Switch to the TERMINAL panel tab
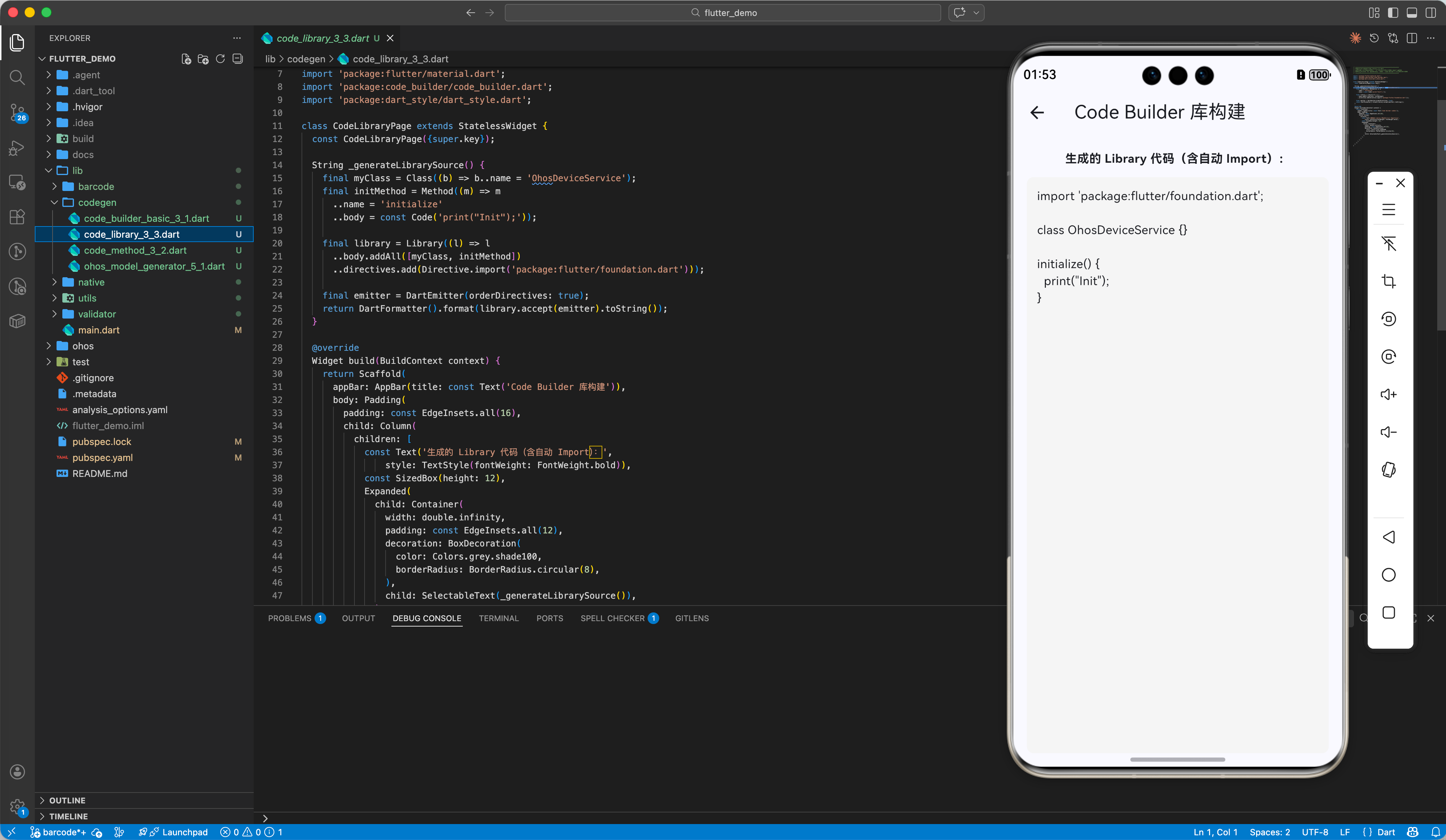This screenshot has width=1446, height=840. tap(498, 618)
